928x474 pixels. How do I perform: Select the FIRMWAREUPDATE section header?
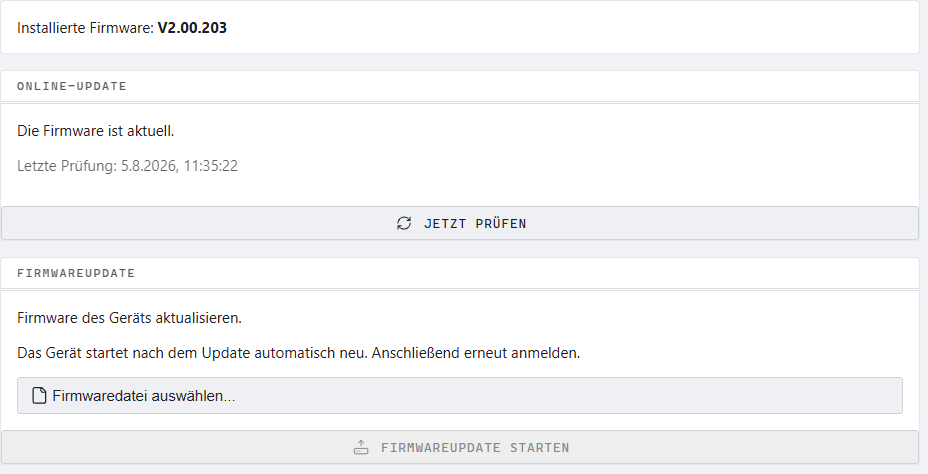76,273
